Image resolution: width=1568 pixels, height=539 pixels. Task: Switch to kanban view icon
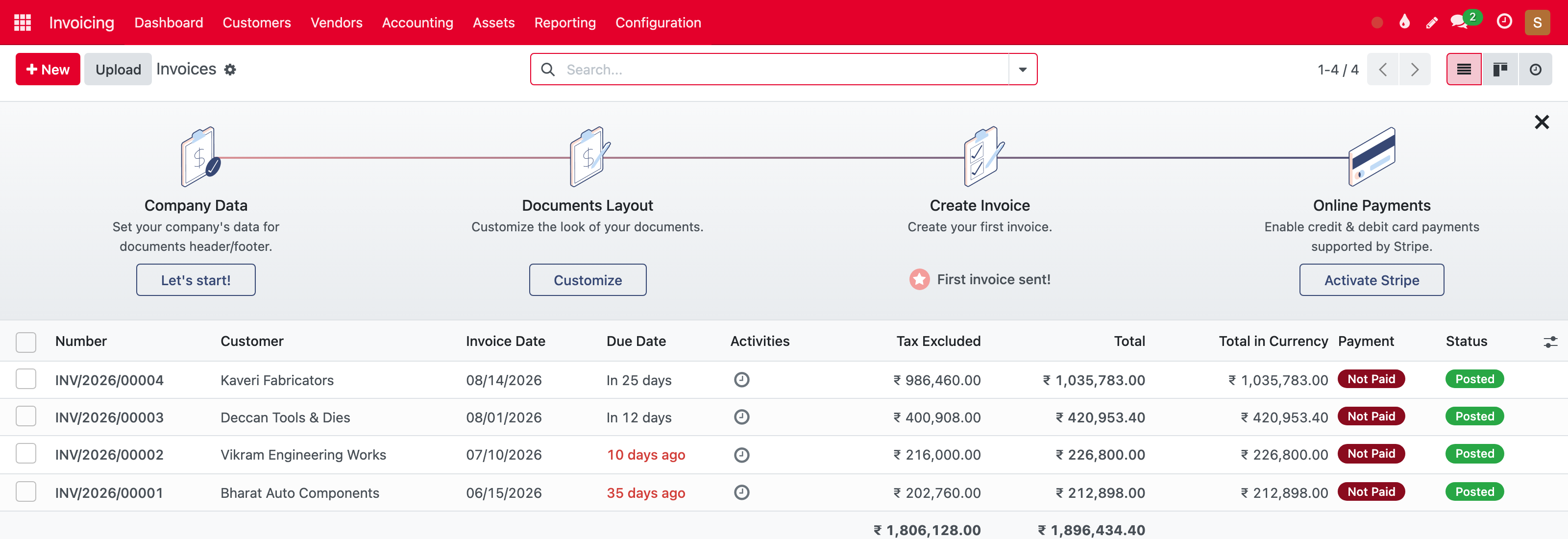click(1500, 70)
